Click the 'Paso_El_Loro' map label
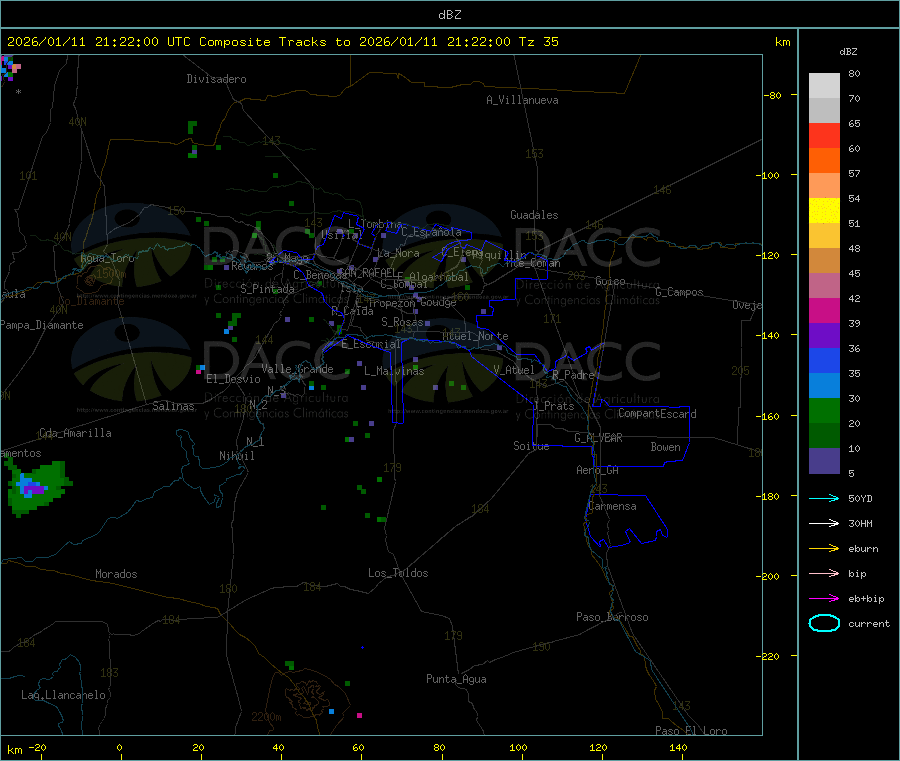The height and width of the screenshot is (761, 900). pyautogui.click(x=692, y=730)
